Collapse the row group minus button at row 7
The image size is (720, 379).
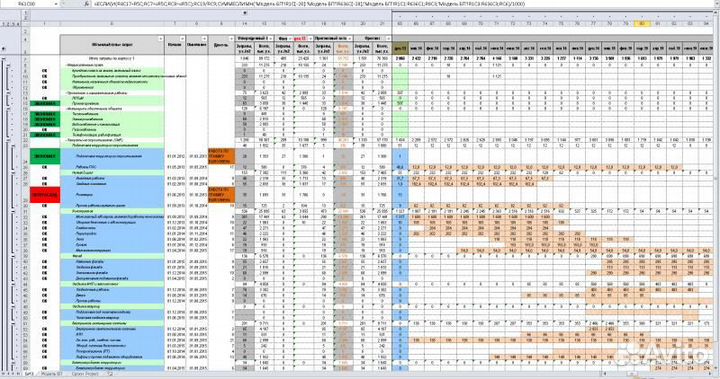pyautogui.click(x=3, y=59)
